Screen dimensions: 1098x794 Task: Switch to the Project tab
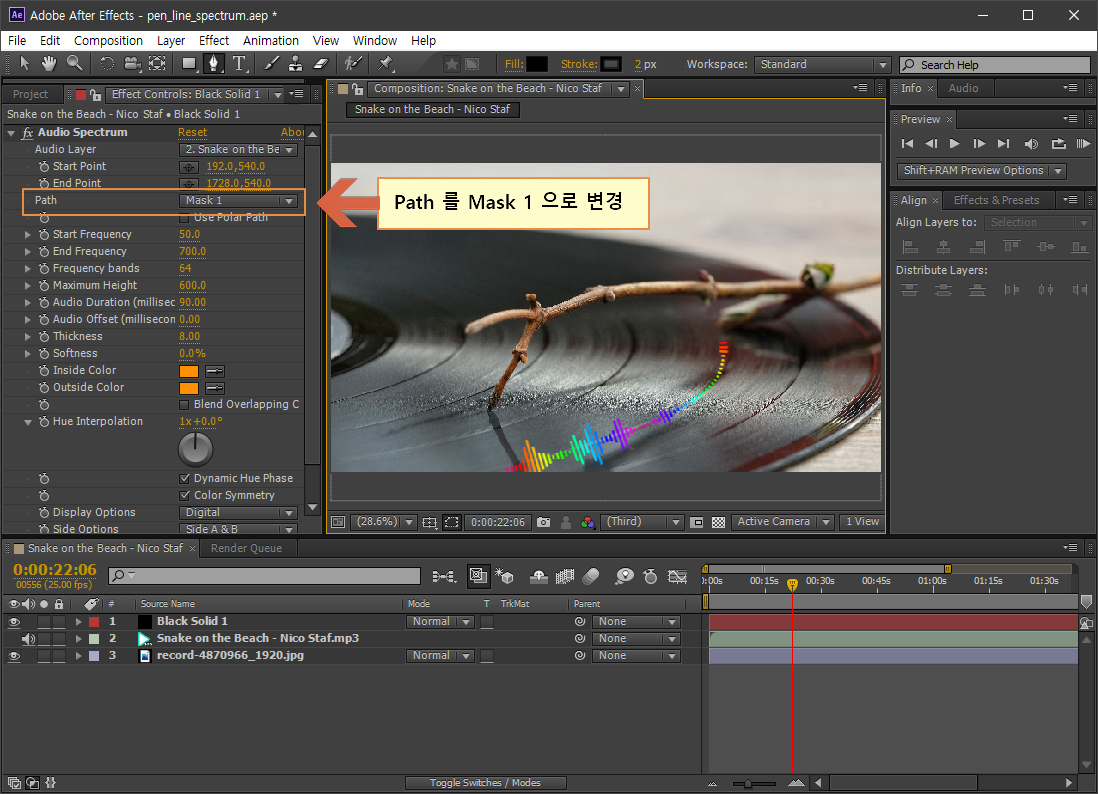click(x=31, y=95)
